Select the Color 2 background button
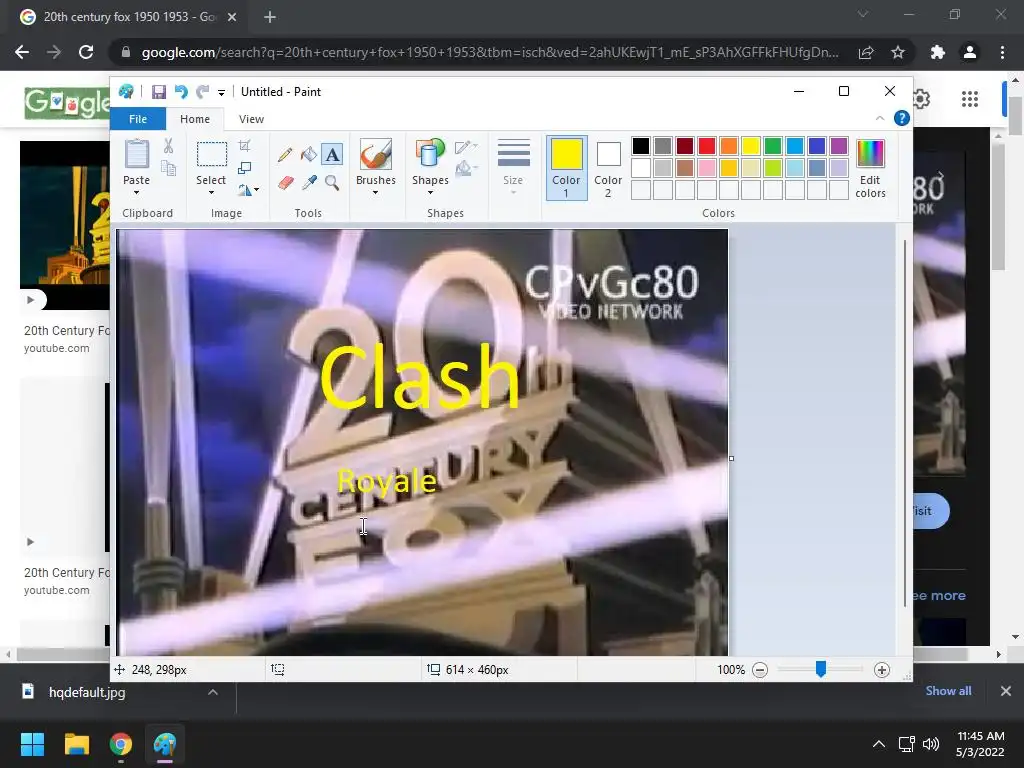This screenshot has height=768, width=1024. (608, 168)
